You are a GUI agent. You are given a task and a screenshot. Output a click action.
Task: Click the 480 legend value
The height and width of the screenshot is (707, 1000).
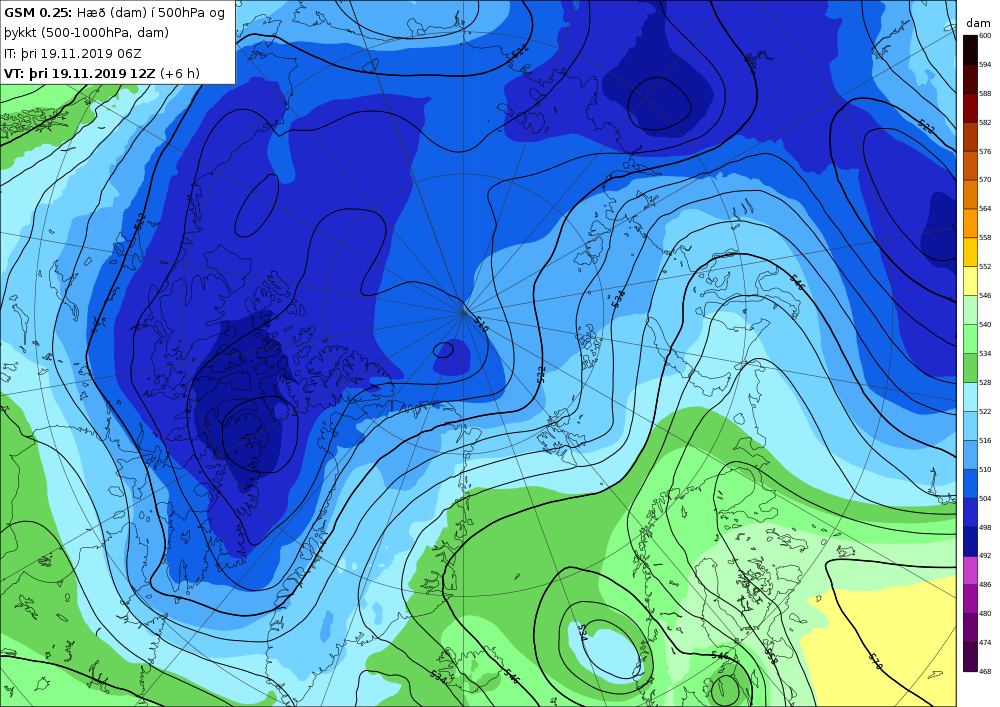985,614
